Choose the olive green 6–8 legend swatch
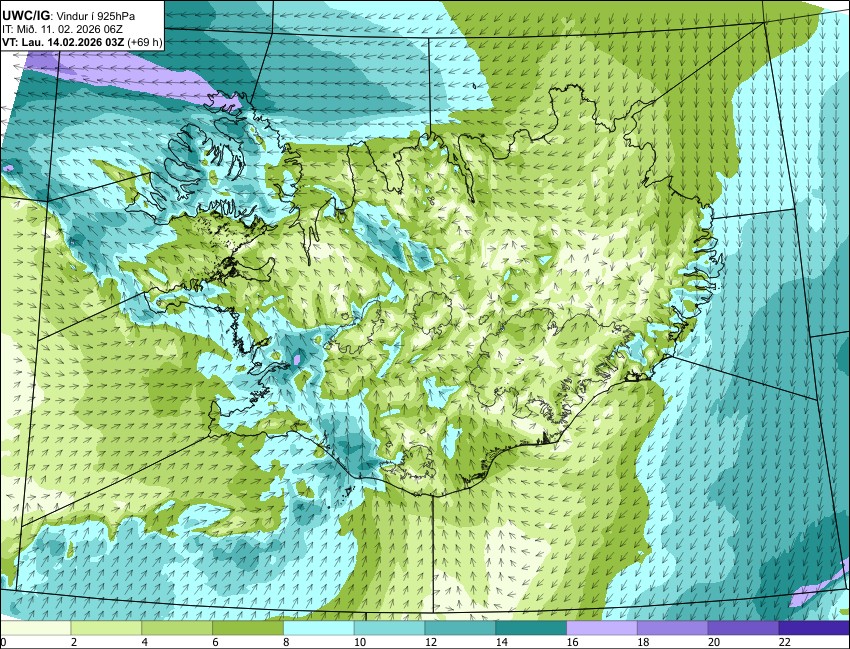850x649 pixels. [x=248, y=628]
